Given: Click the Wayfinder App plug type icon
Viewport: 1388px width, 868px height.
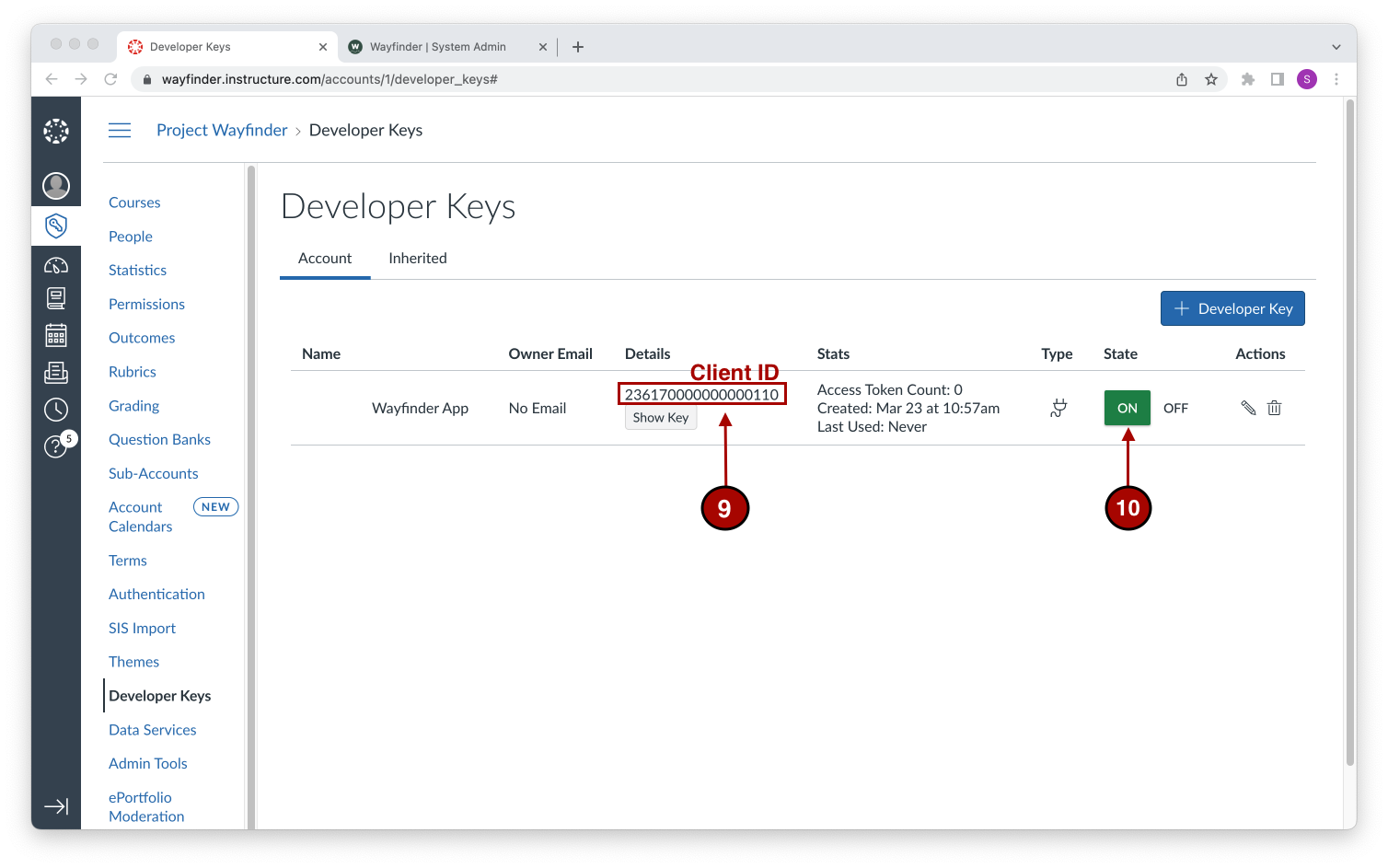Looking at the screenshot, I should click(1058, 408).
